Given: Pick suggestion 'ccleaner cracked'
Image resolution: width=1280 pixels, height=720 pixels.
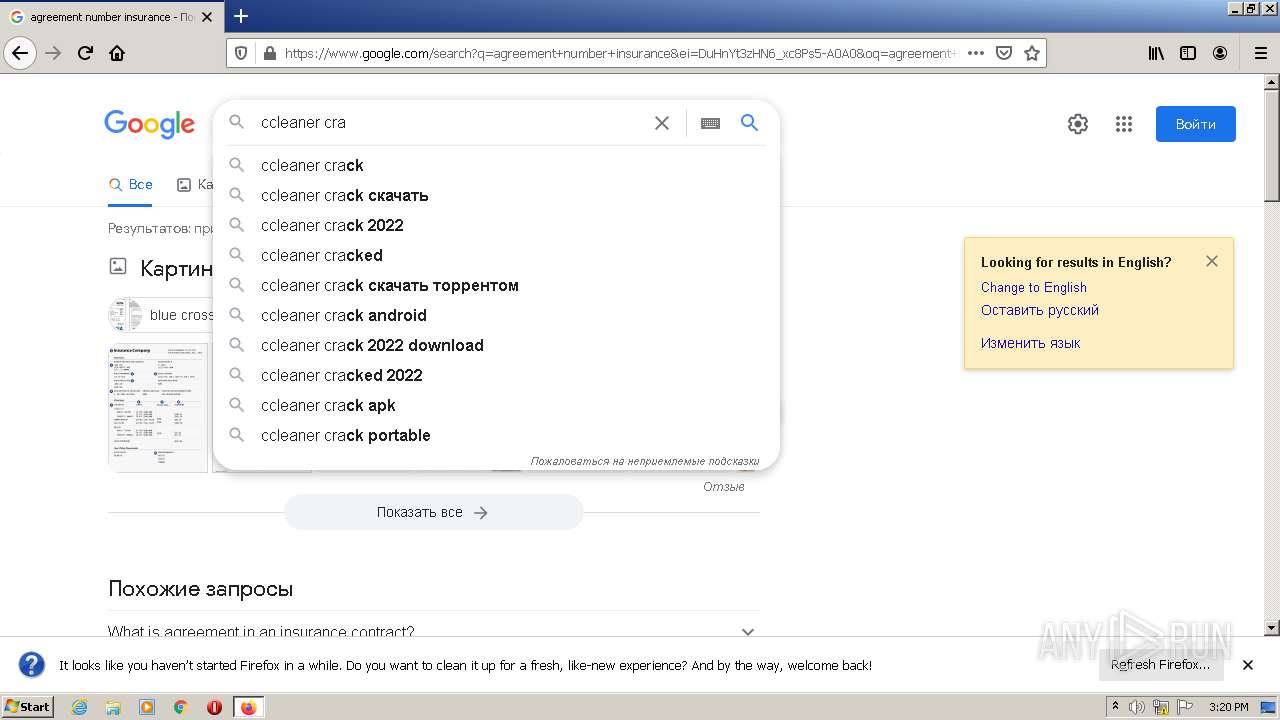Looking at the screenshot, I should pos(496,255).
